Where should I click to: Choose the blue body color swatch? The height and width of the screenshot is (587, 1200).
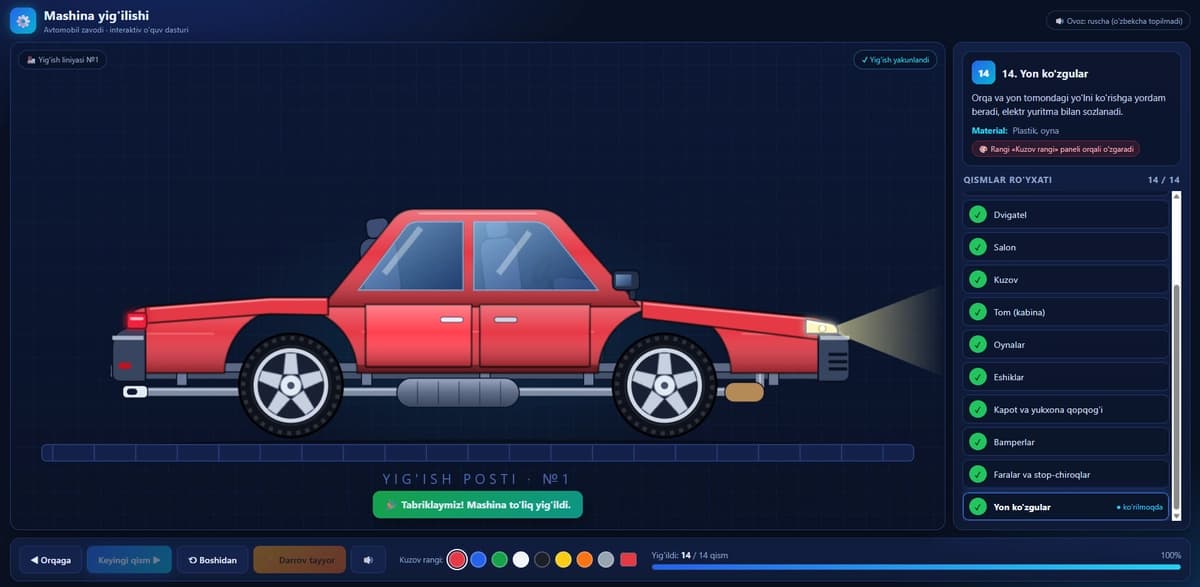pos(478,560)
